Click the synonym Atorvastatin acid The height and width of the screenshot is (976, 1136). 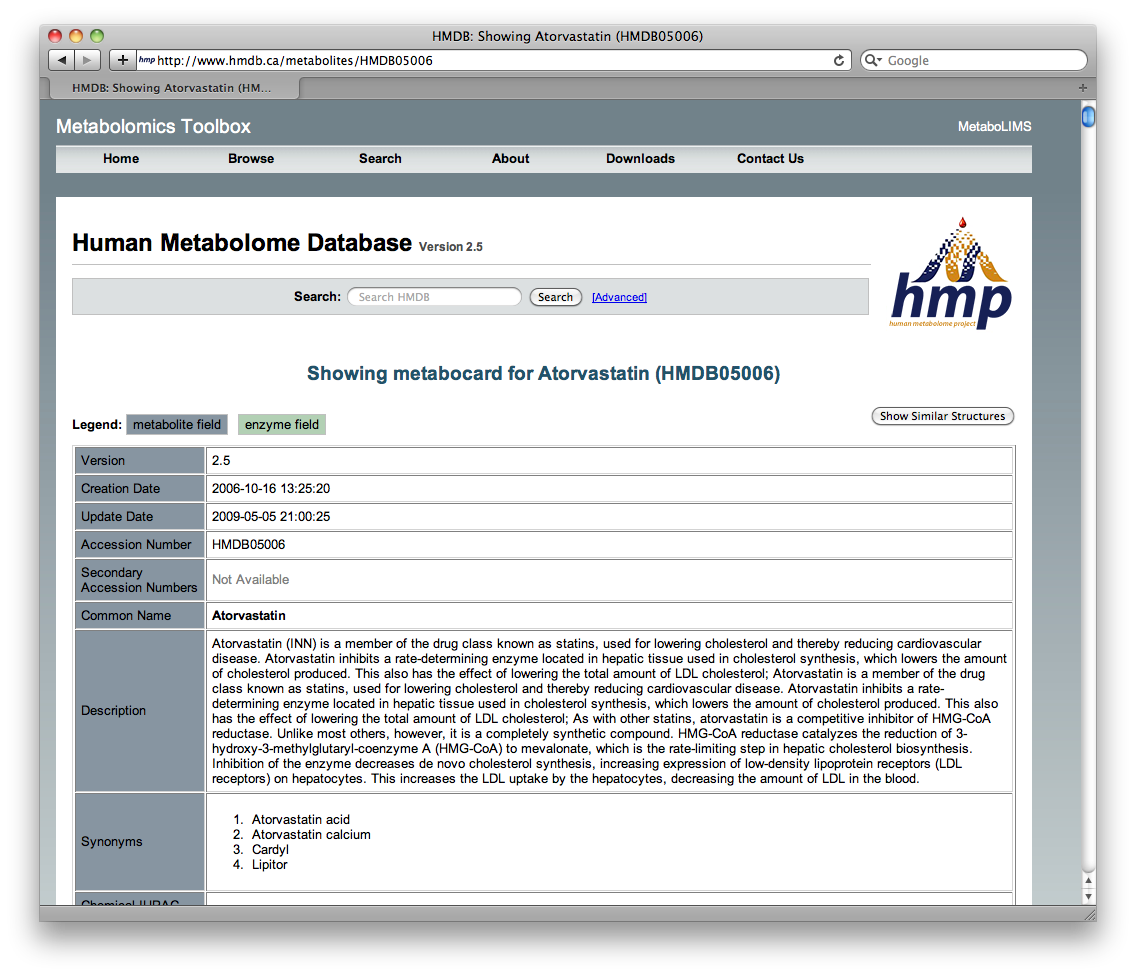[x=301, y=819]
